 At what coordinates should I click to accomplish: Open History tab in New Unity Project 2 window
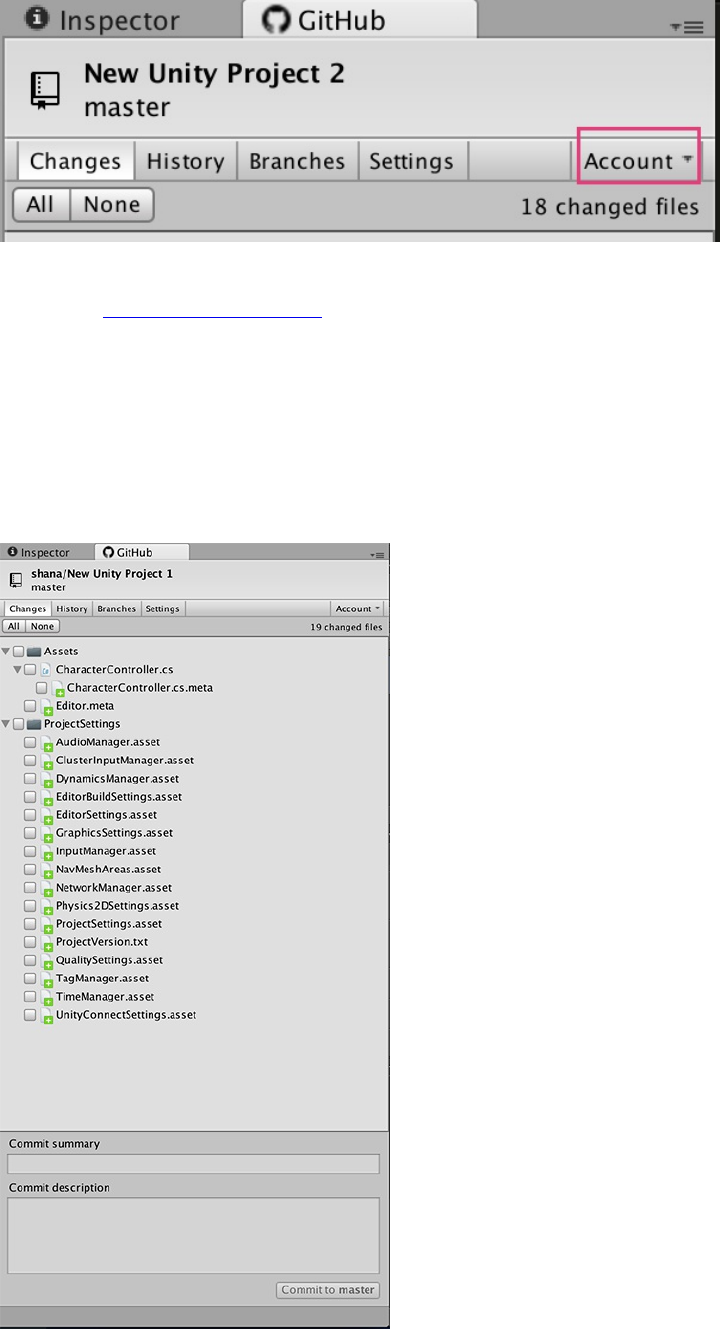tap(185, 161)
